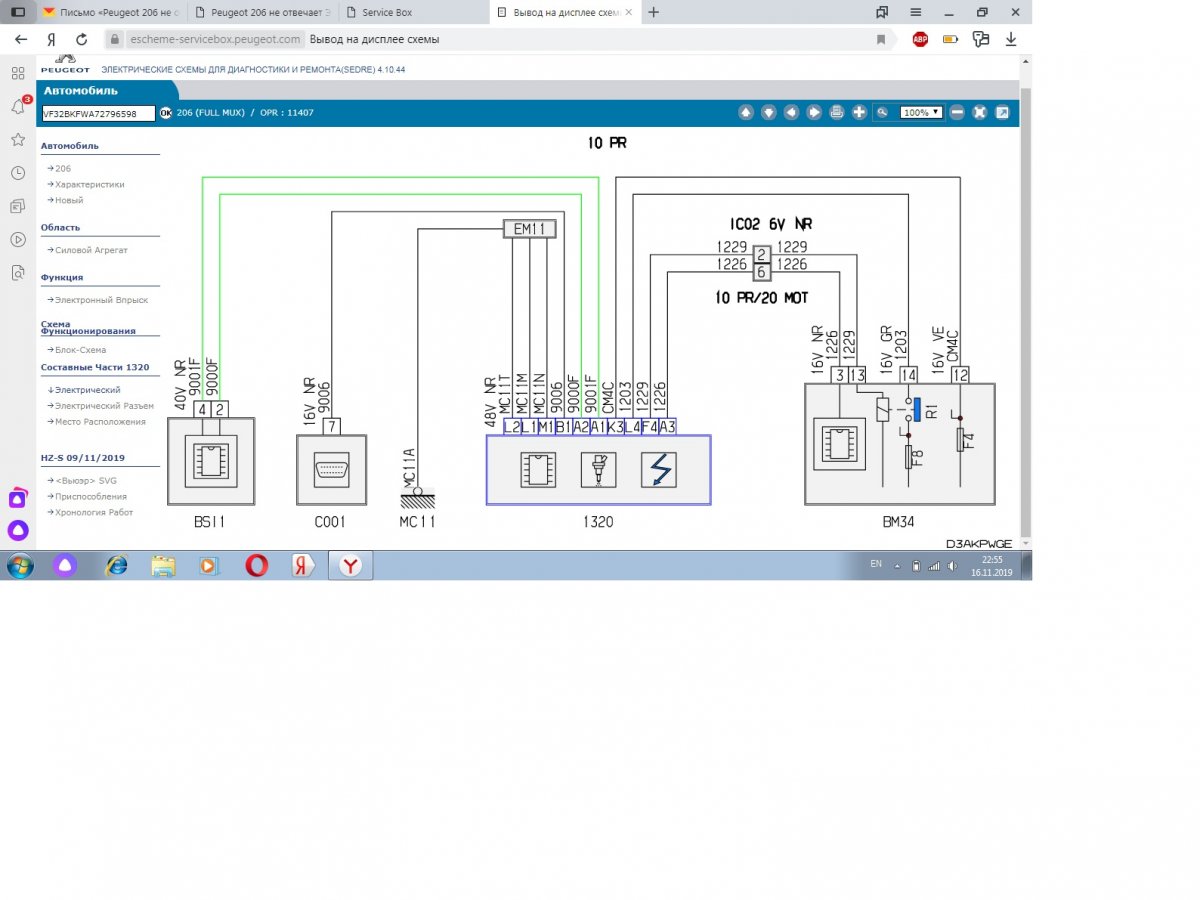This screenshot has height=900, width=1200.
Task: Expand the Электрический section item
Action: [86, 390]
